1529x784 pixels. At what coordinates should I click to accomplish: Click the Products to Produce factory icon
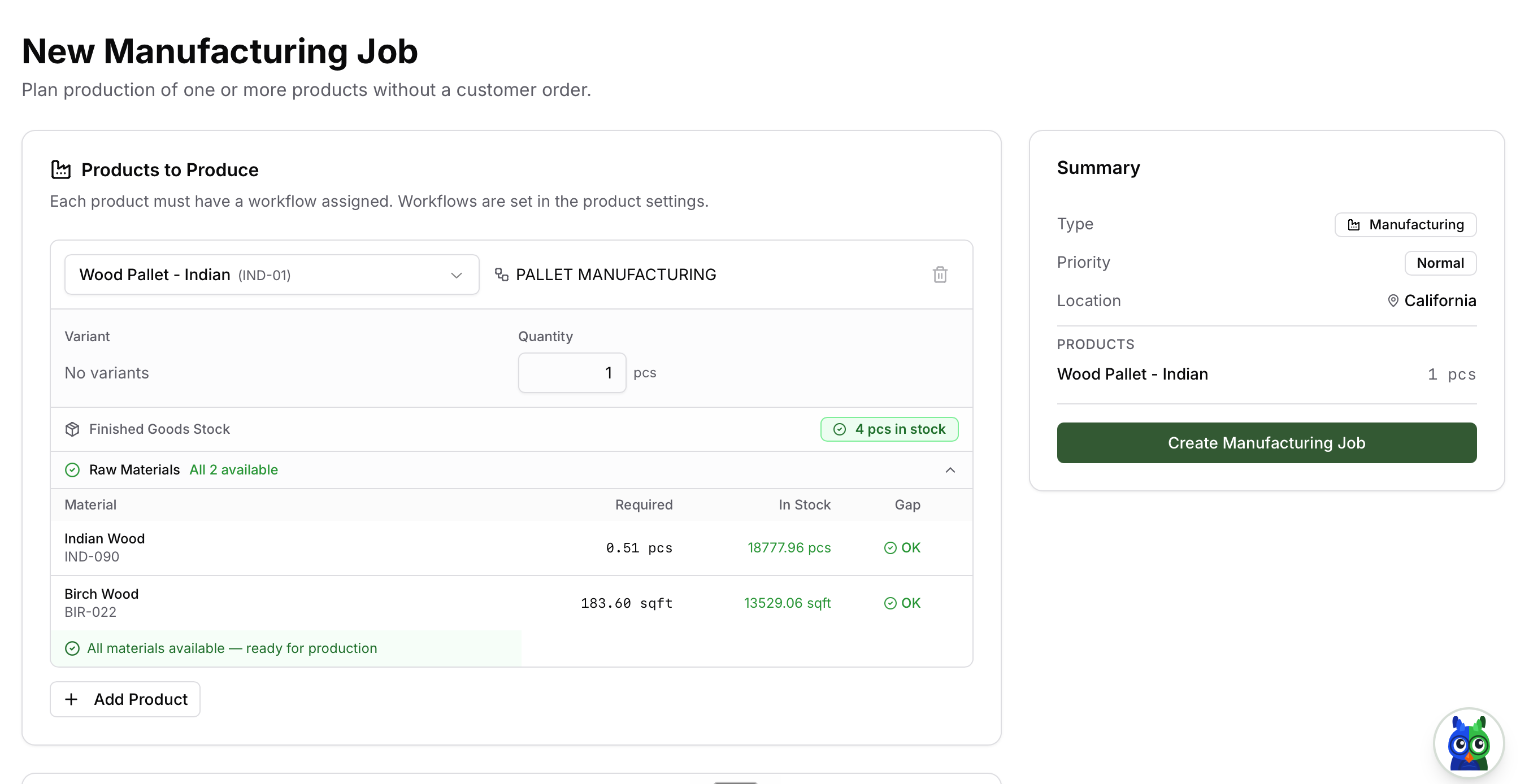pos(60,170)
